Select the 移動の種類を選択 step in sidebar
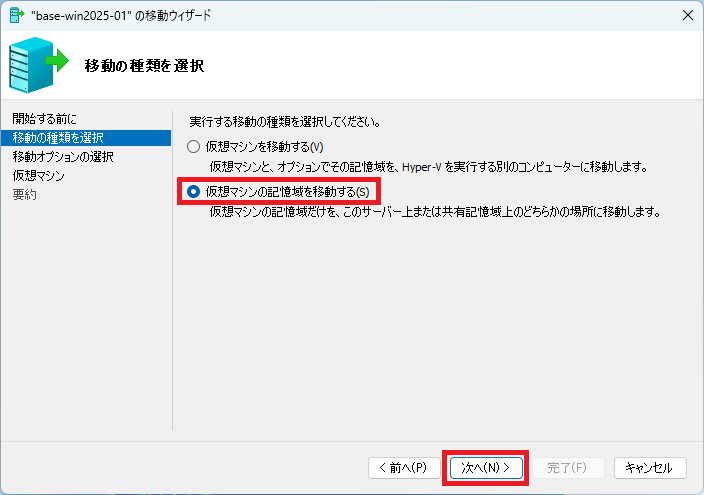Viewport: 704px width, 495px height. (x=86, y=138)
